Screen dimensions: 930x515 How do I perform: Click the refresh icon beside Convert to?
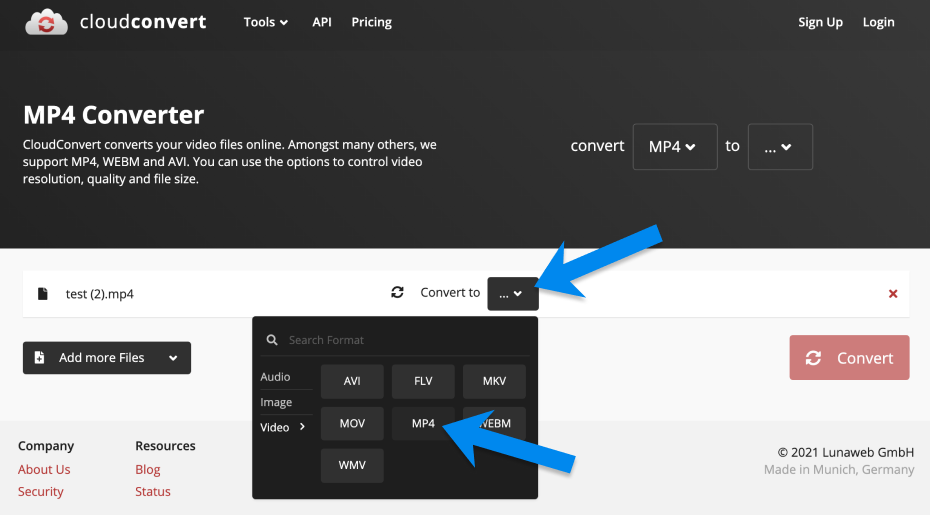pyautogui.click(x=397, y=292)
